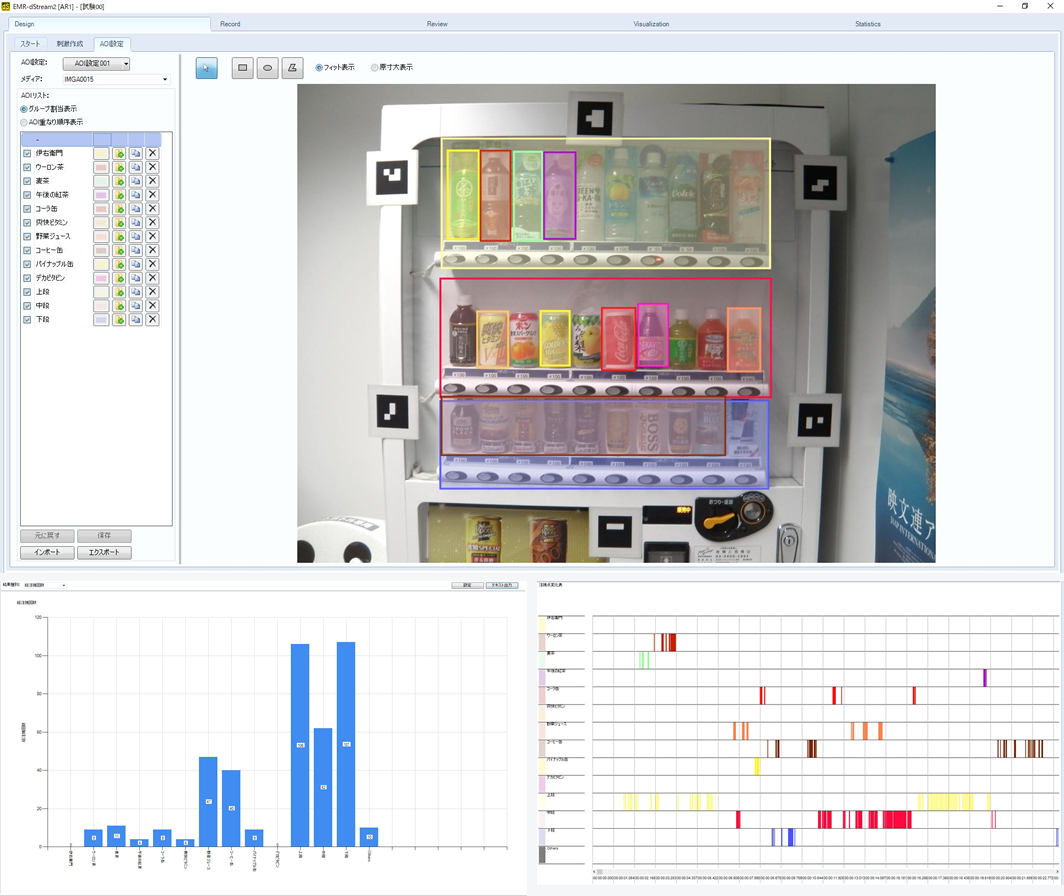Viewport: 1064px width, 896px height.
Task: Uncheck the コーラ缶 AOI checkbox
Action: [27, 209]
